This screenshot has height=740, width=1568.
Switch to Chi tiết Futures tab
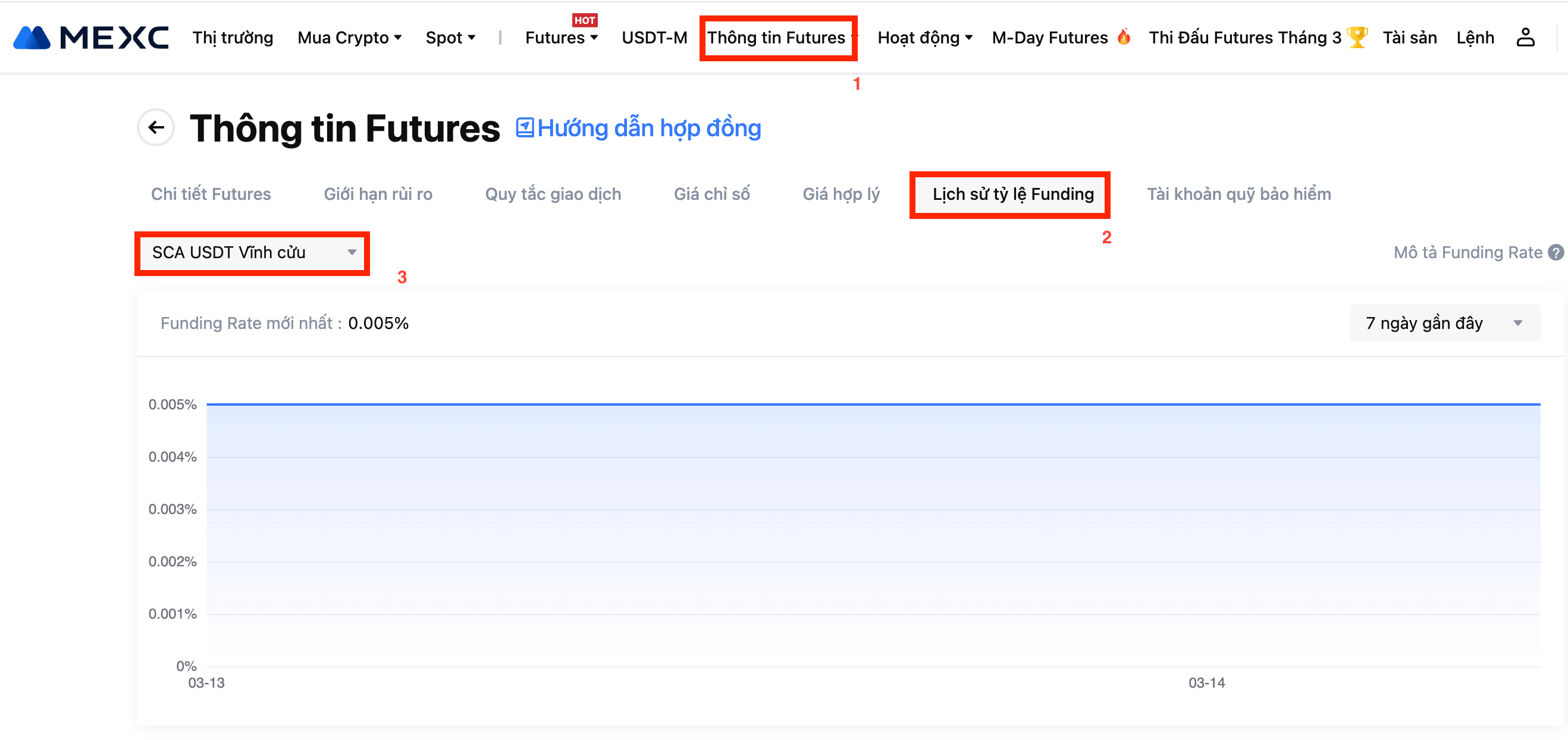pyautogui.click(x=211, y=194)
